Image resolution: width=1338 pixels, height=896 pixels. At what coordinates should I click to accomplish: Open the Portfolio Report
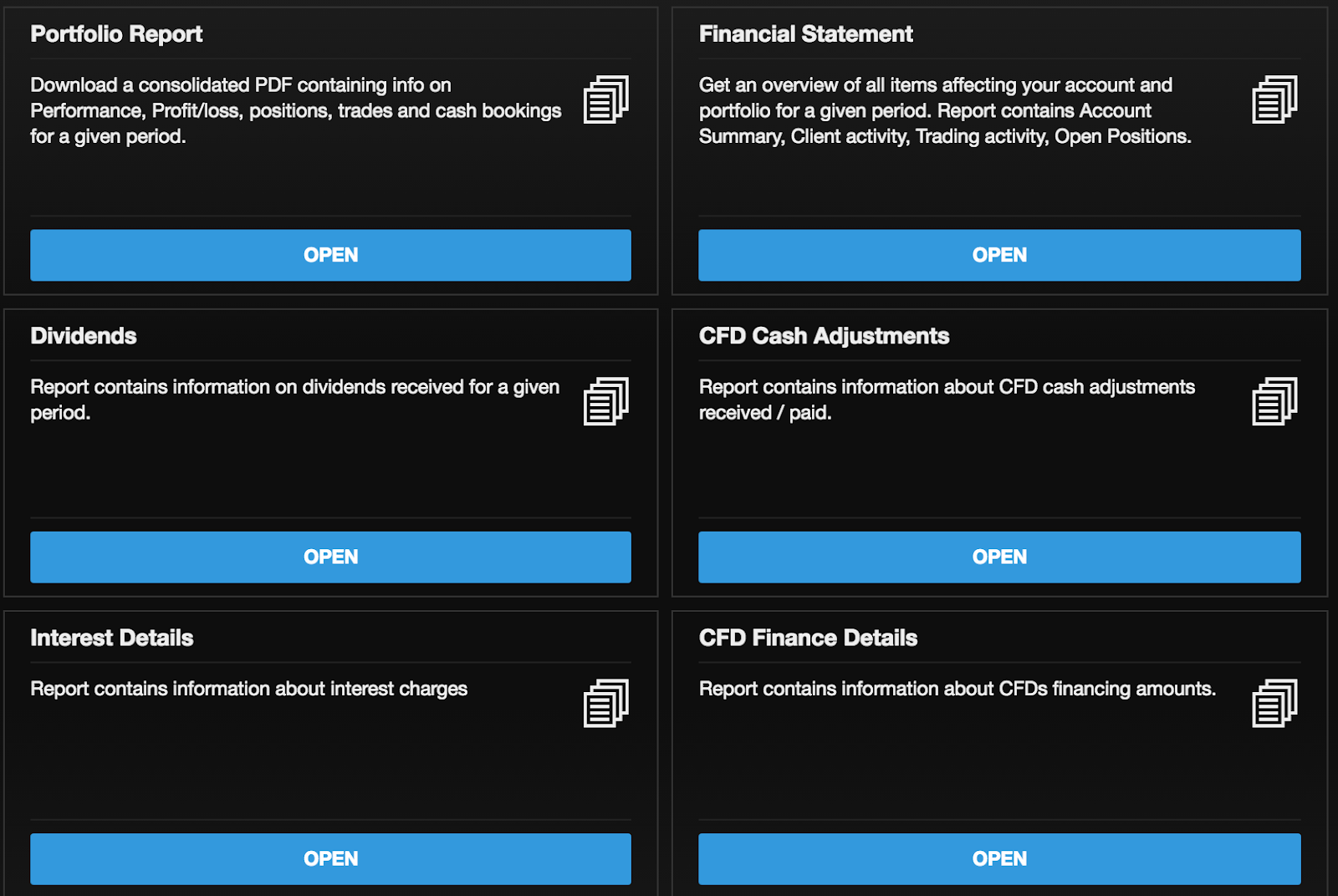tap(330, 255)
